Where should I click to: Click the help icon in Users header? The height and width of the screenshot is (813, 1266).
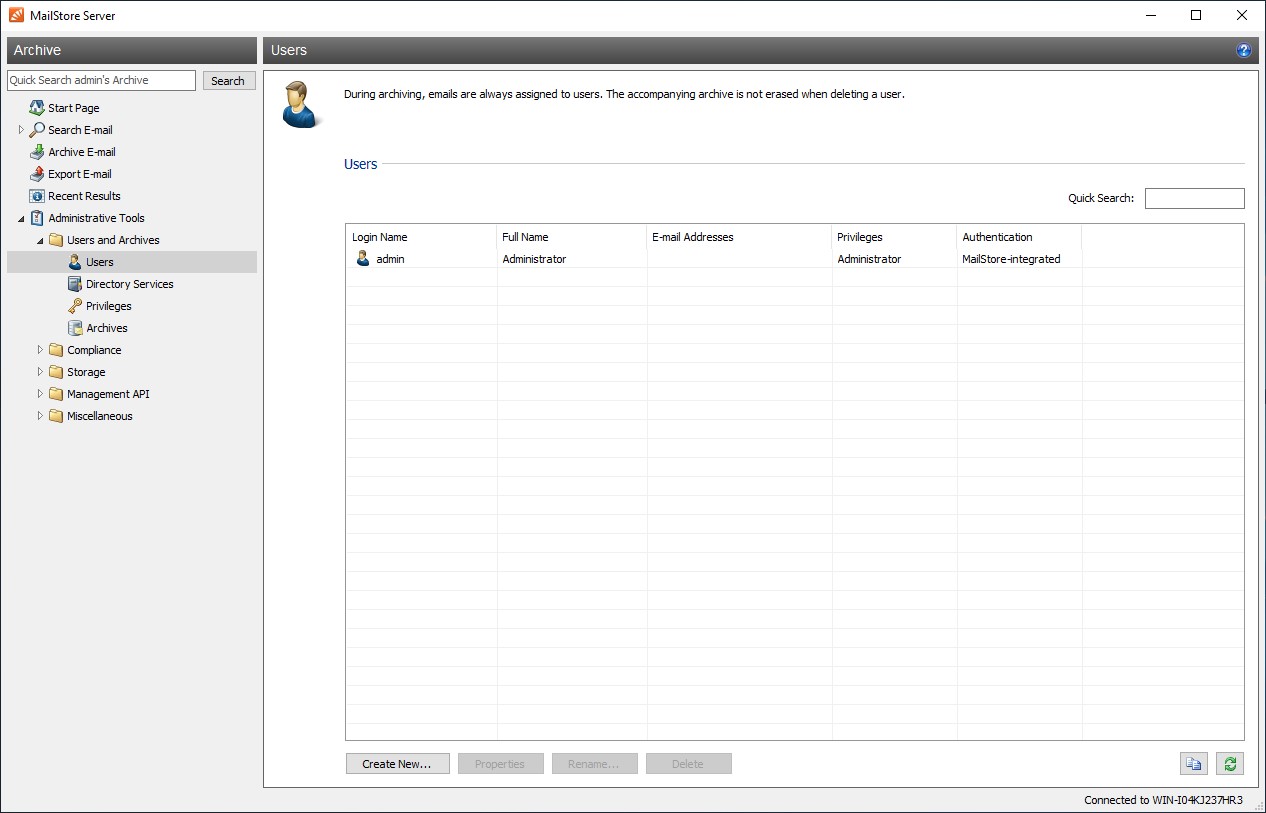pyautogui.click(x=1244, y=50)
